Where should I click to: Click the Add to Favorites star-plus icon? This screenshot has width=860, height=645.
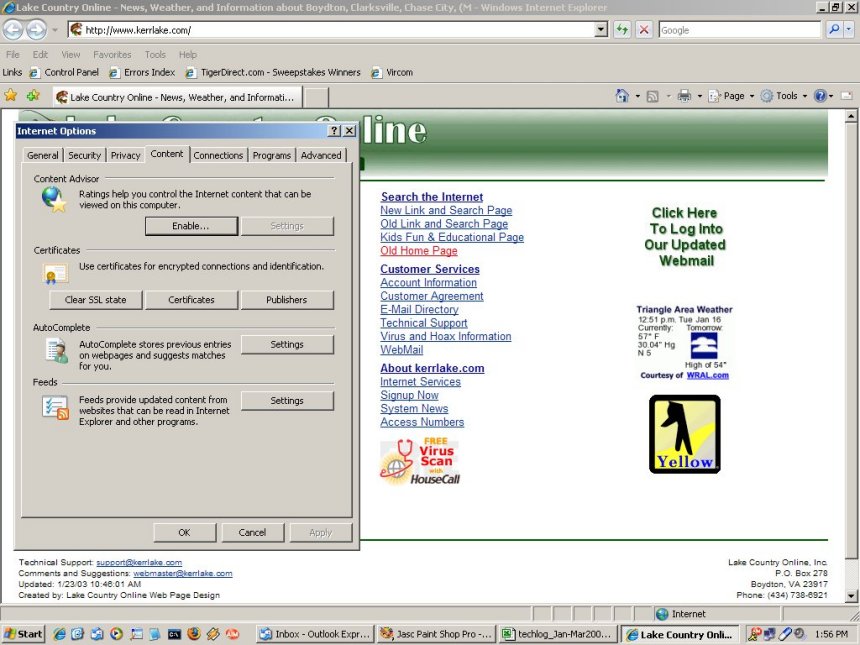coord(33,96)
